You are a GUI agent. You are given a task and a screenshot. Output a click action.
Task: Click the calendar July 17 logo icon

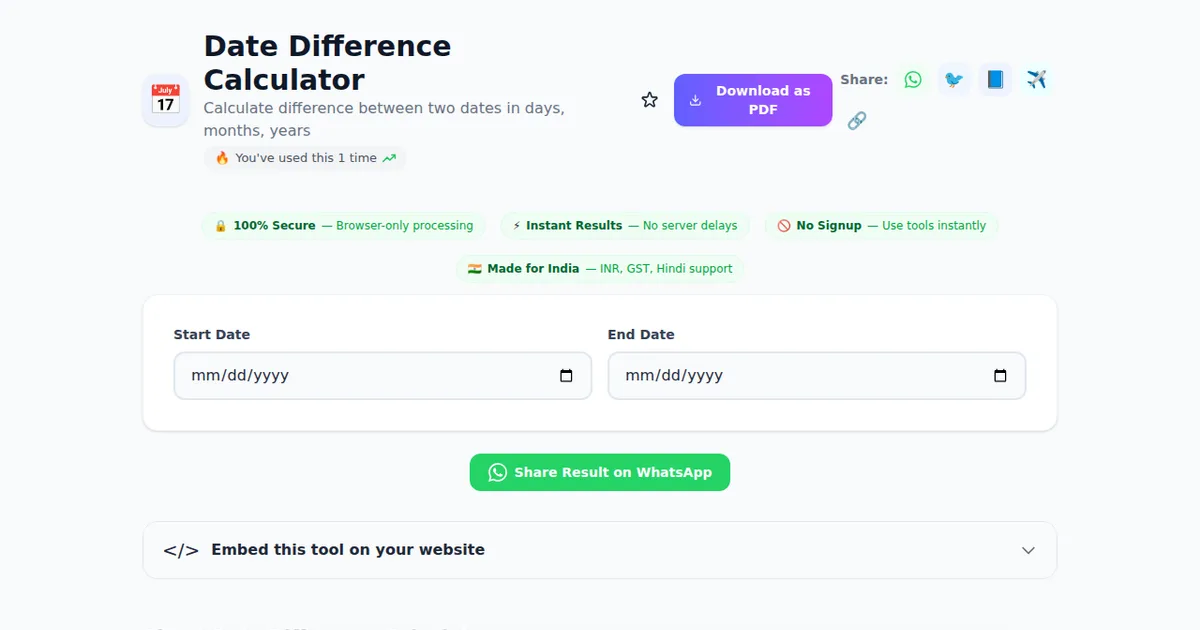(165, 100)
